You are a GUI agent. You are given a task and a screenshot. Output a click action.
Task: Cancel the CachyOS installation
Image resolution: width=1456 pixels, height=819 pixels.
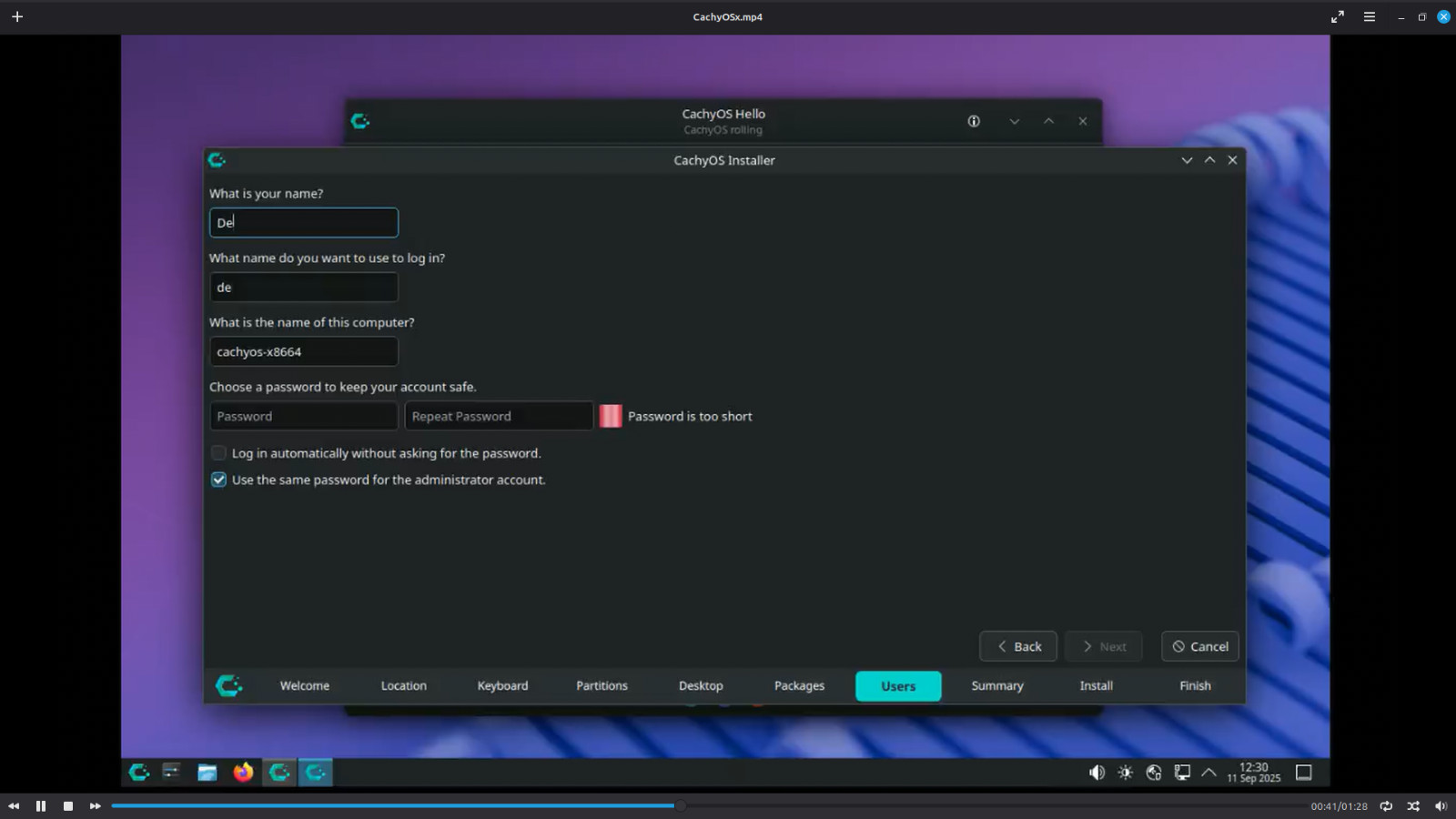1200,647
